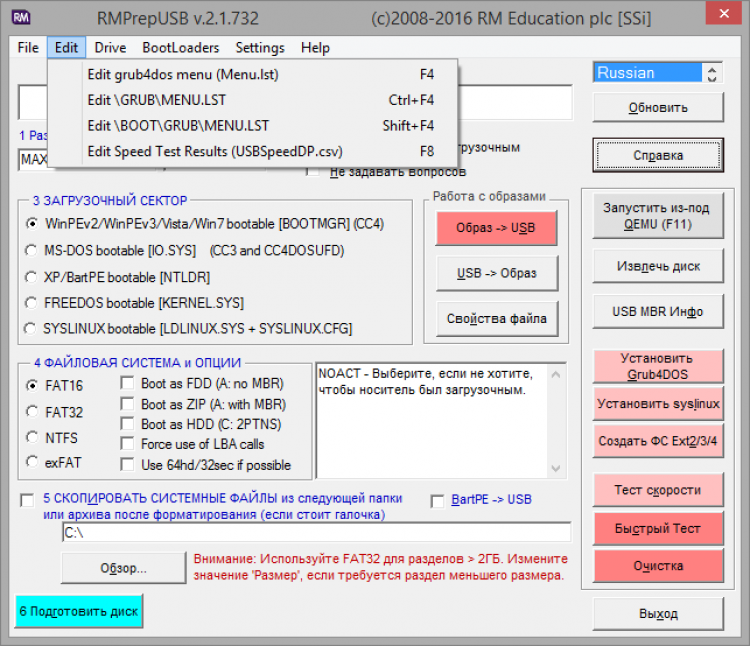The image size is (750, 646).
Task: Toggle the Не задавать вопросов checkbox
Action: tap(313, 172)
